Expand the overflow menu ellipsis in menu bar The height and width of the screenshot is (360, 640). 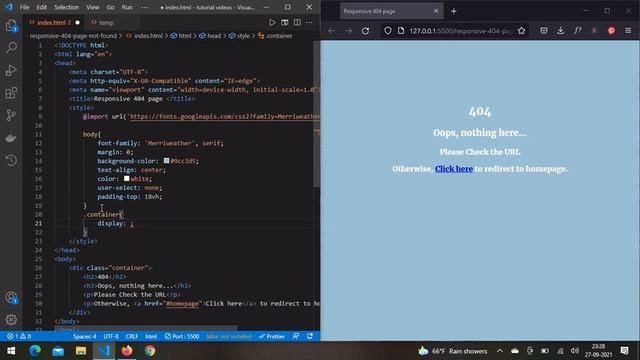point(144,7)
